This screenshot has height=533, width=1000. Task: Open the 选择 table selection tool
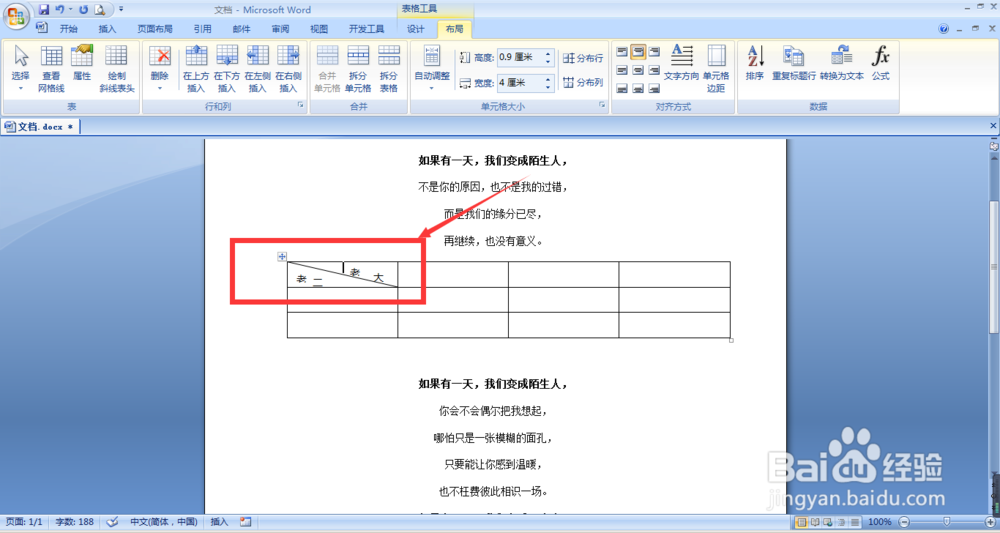[x=20, y=68]
